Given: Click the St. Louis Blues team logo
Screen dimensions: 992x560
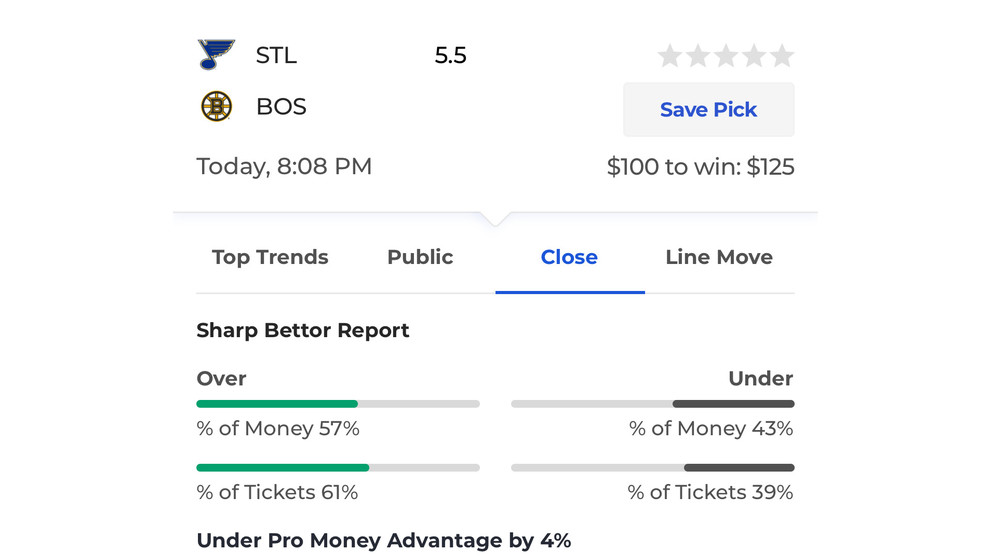Looking at the screenshot, I should (216, 54).
